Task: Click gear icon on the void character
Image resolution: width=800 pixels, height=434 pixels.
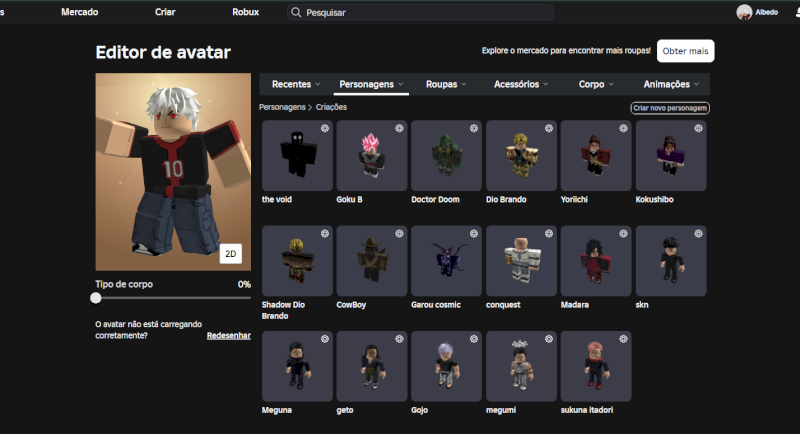Action: pos(324,128)
